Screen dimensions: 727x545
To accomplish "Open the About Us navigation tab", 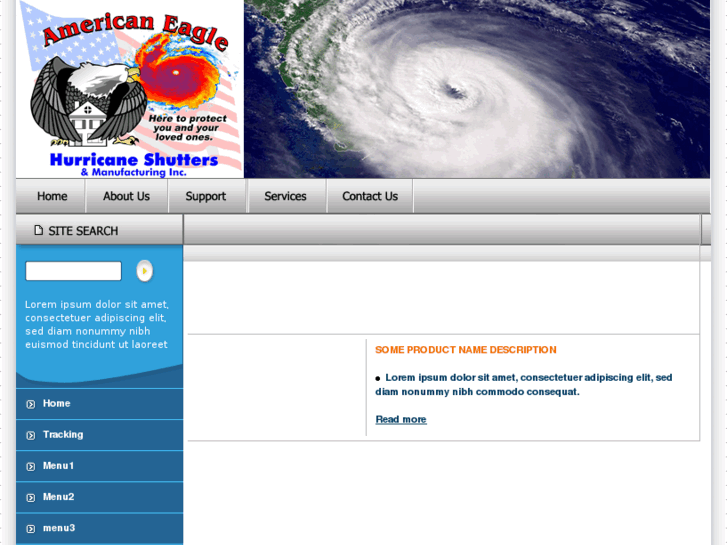I will (x=126, y=196).
